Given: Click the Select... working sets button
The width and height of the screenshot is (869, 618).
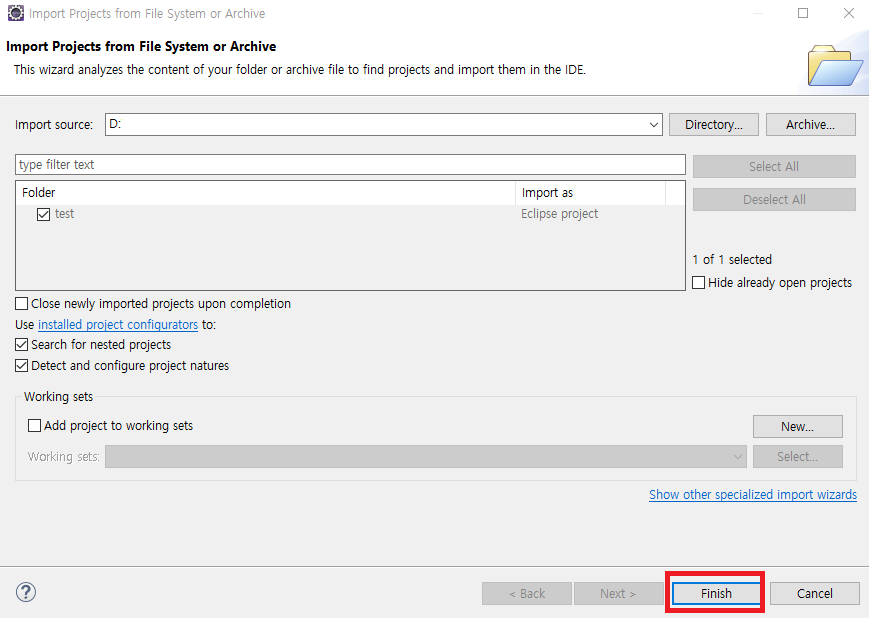Looking at the screenshot, I should coord(798,457).
